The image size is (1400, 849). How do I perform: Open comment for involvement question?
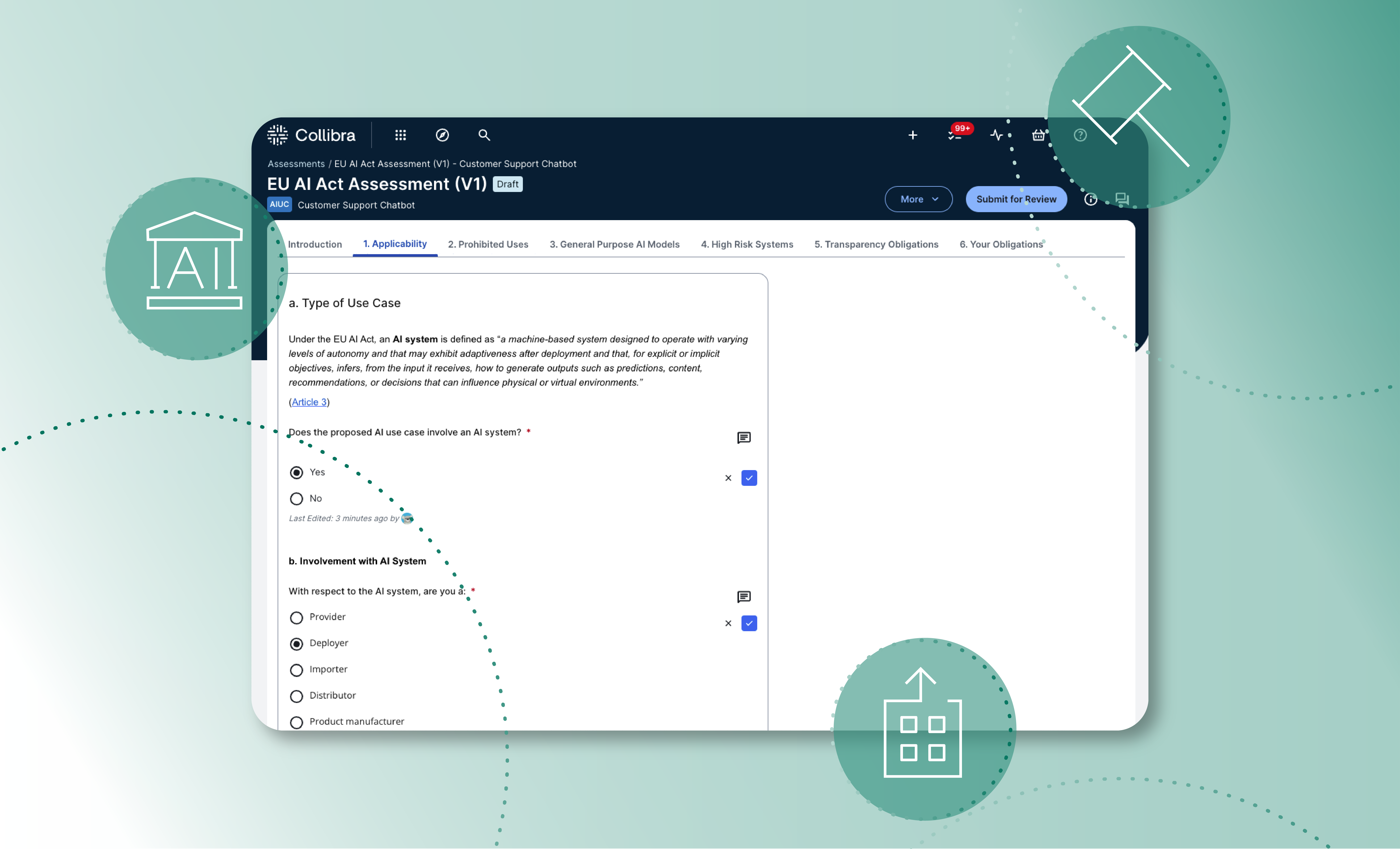[744, 597]
